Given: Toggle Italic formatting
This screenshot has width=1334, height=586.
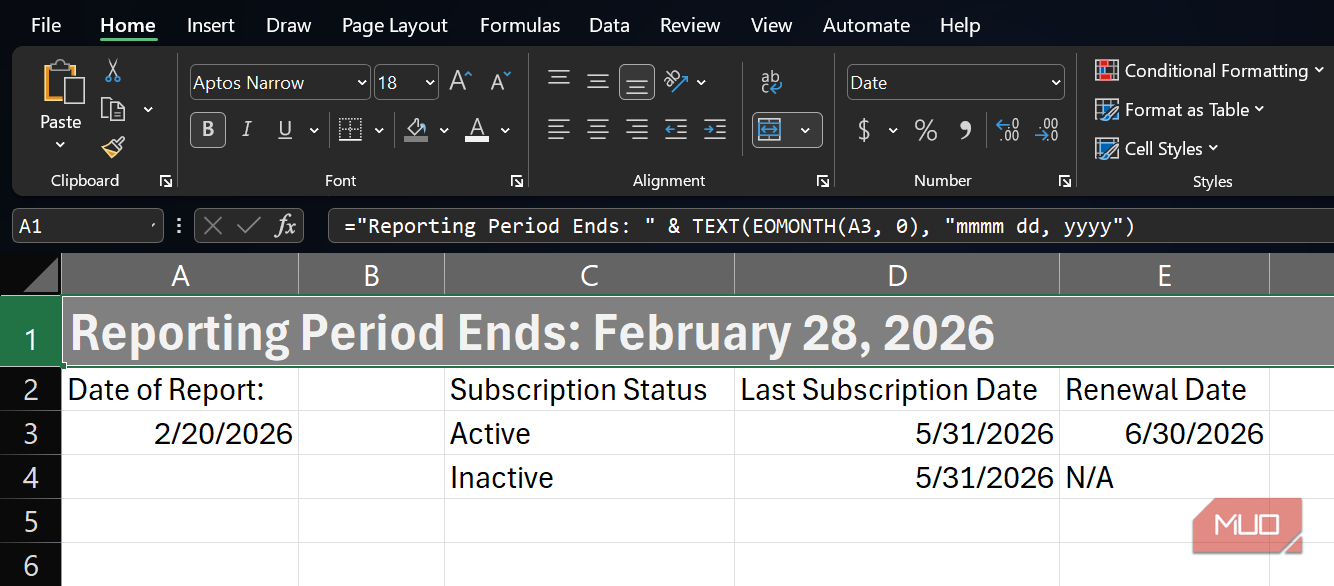Looking at the screenshot, I should tap(246, 129).
